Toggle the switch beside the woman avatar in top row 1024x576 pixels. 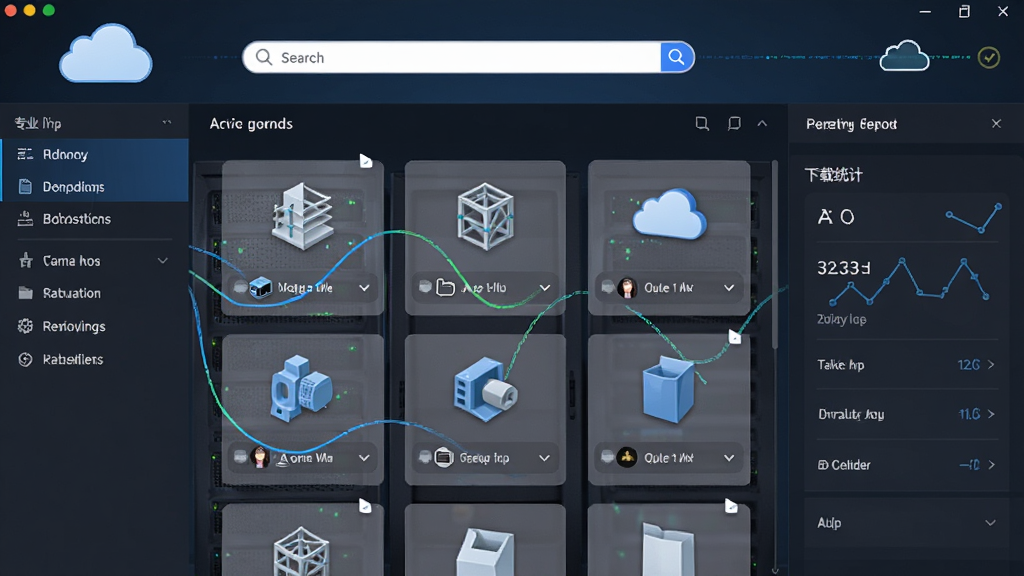pyautogui.click(x=607, y=287)
